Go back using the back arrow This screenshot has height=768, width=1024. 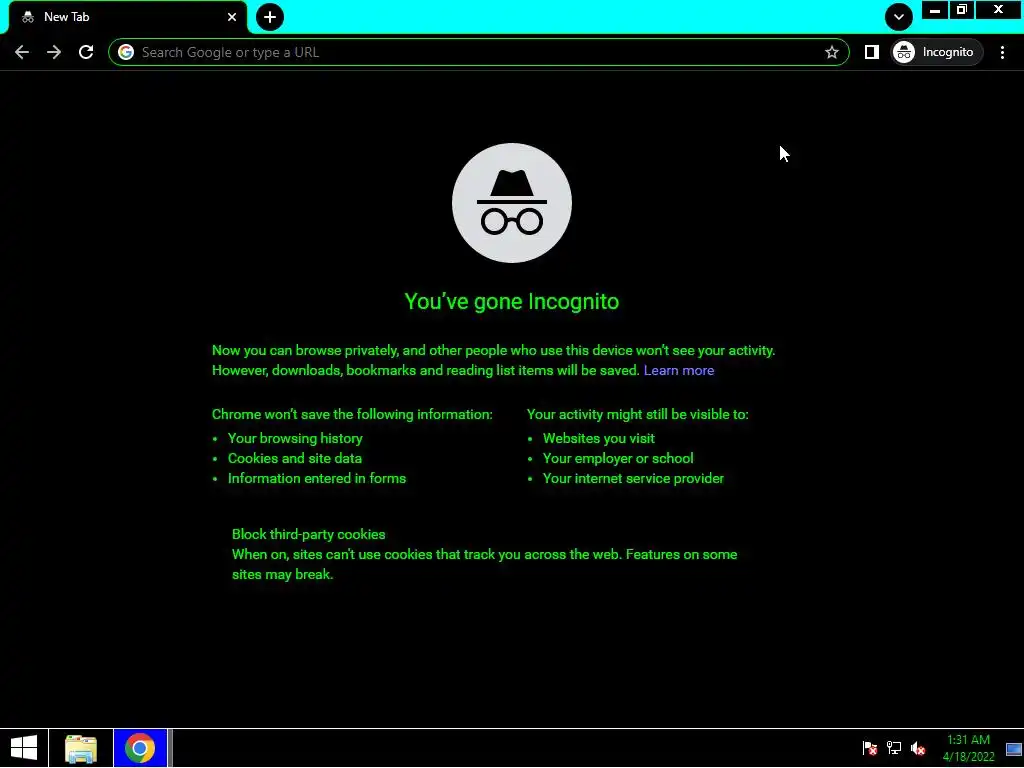[22, 52]
